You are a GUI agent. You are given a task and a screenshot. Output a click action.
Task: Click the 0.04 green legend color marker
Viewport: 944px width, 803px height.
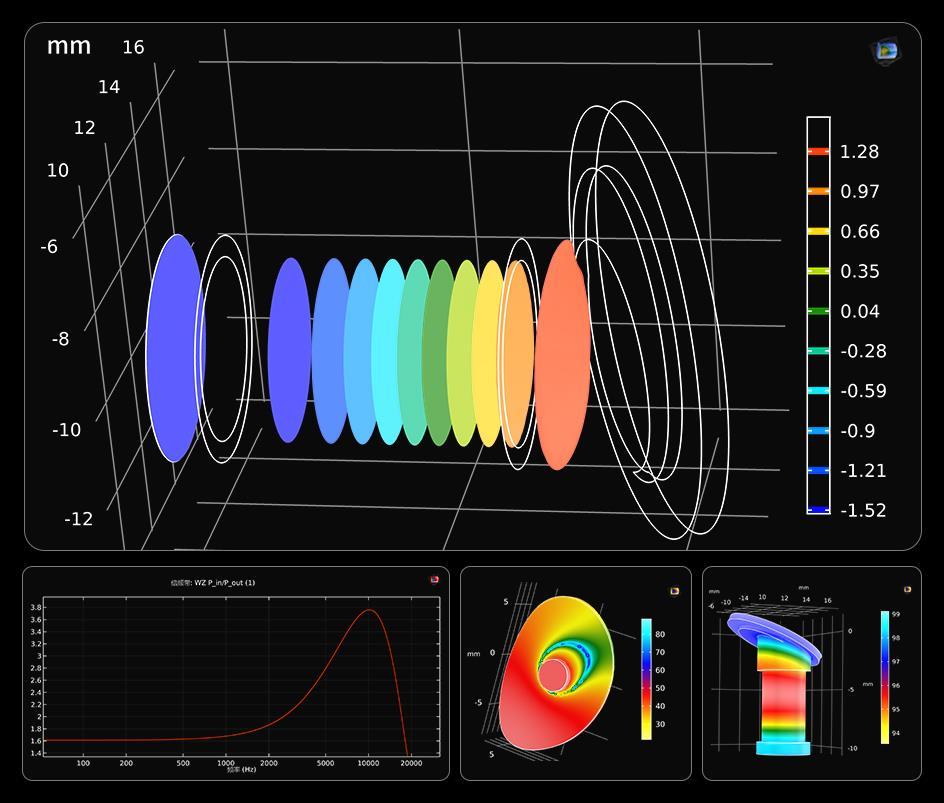[818, 311]
